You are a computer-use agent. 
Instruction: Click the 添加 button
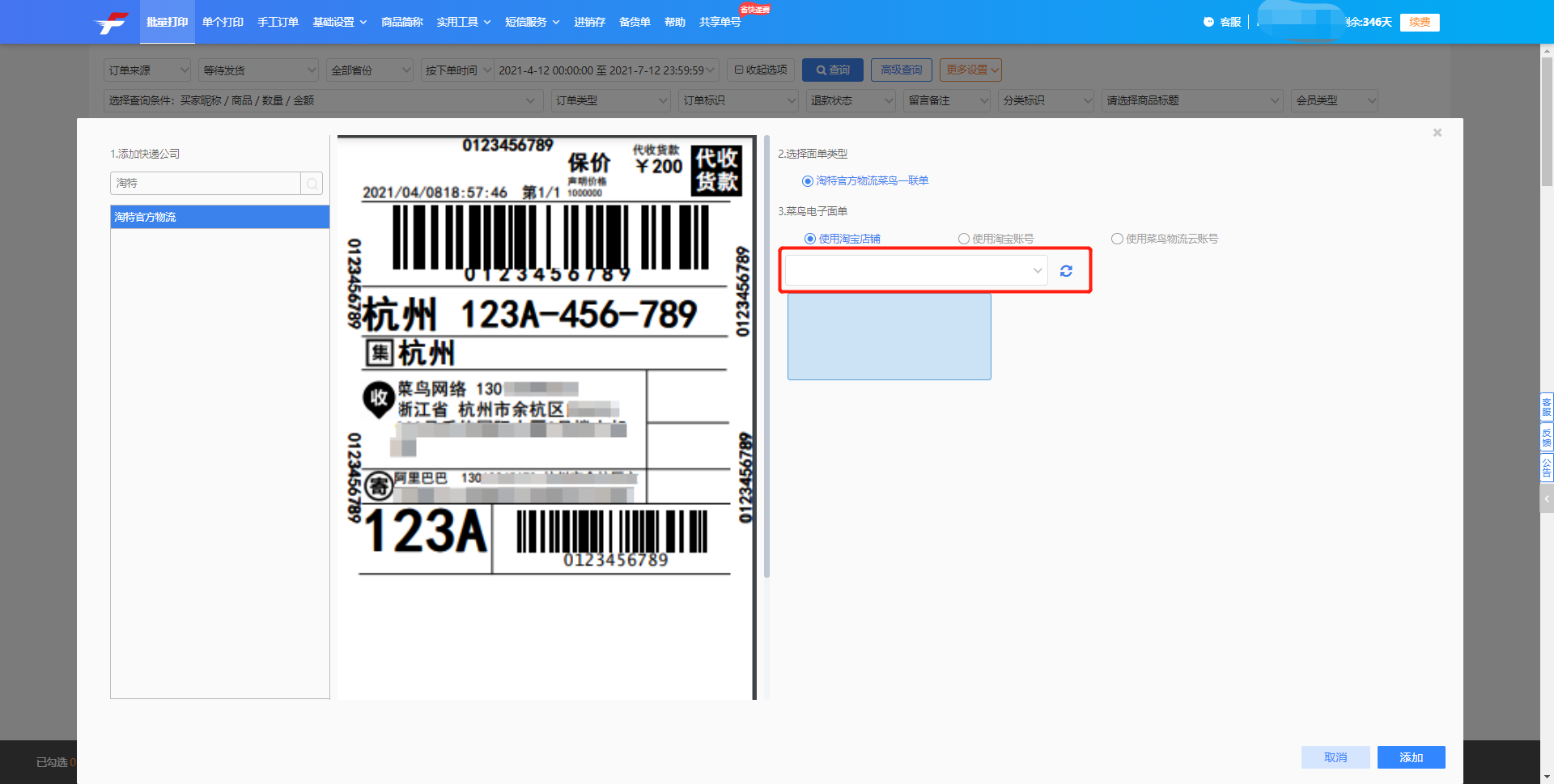tap(1411, 757)
